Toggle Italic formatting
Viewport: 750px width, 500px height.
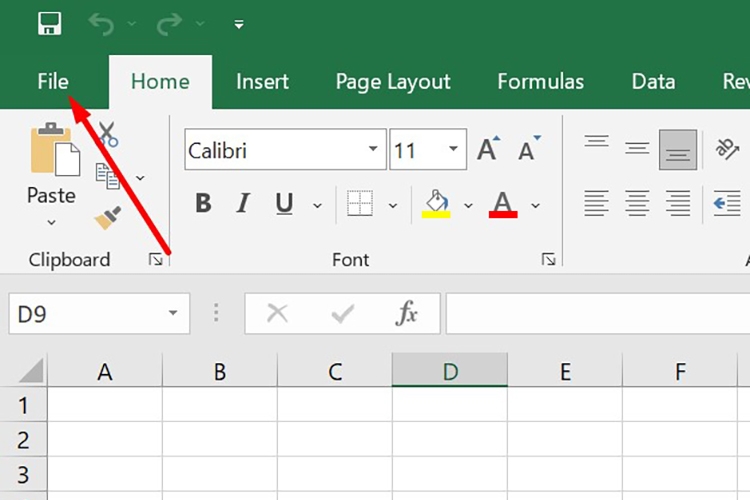tap(243, 203)
